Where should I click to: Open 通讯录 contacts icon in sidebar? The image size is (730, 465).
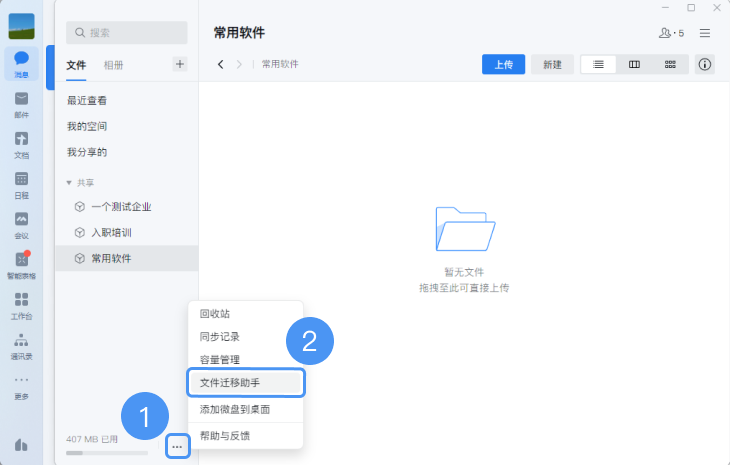coord(21,343)
